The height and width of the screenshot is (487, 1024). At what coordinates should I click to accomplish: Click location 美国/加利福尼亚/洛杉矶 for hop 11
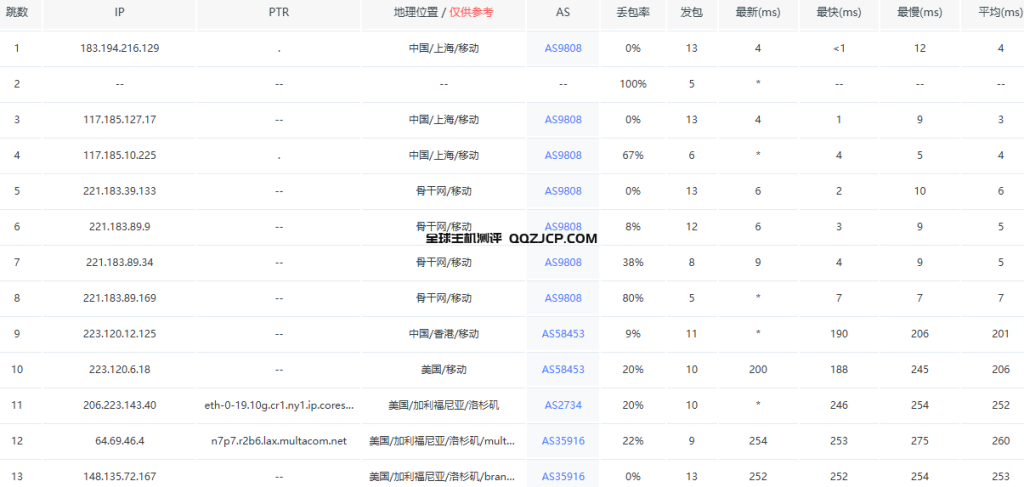pos(443,405)
